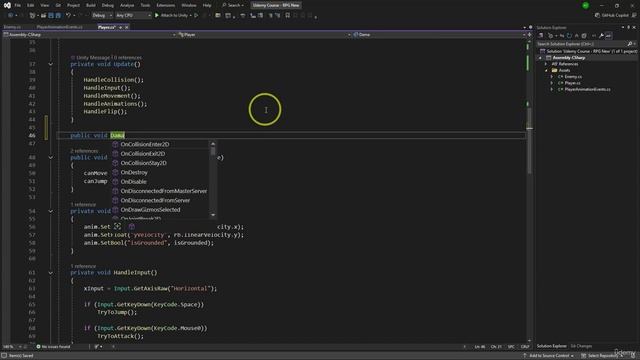Open the File menu

point(18,5)
